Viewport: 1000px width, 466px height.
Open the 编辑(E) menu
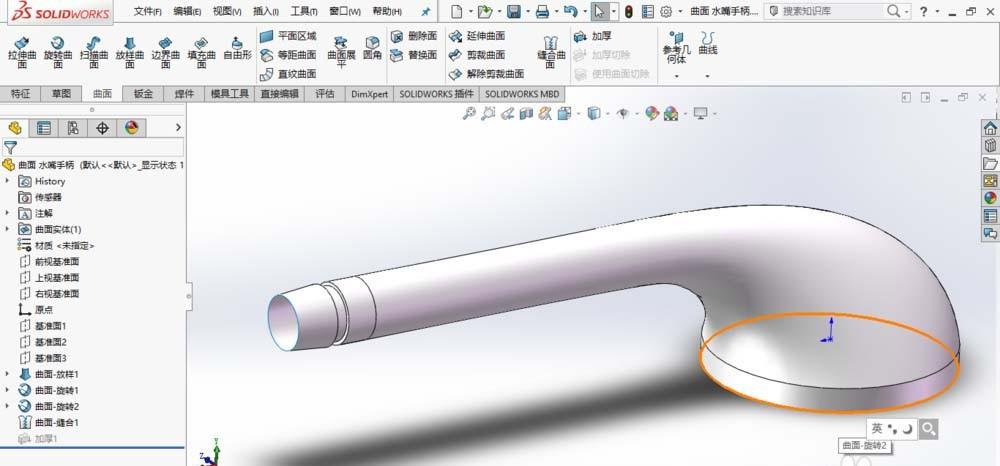point(187,11)
